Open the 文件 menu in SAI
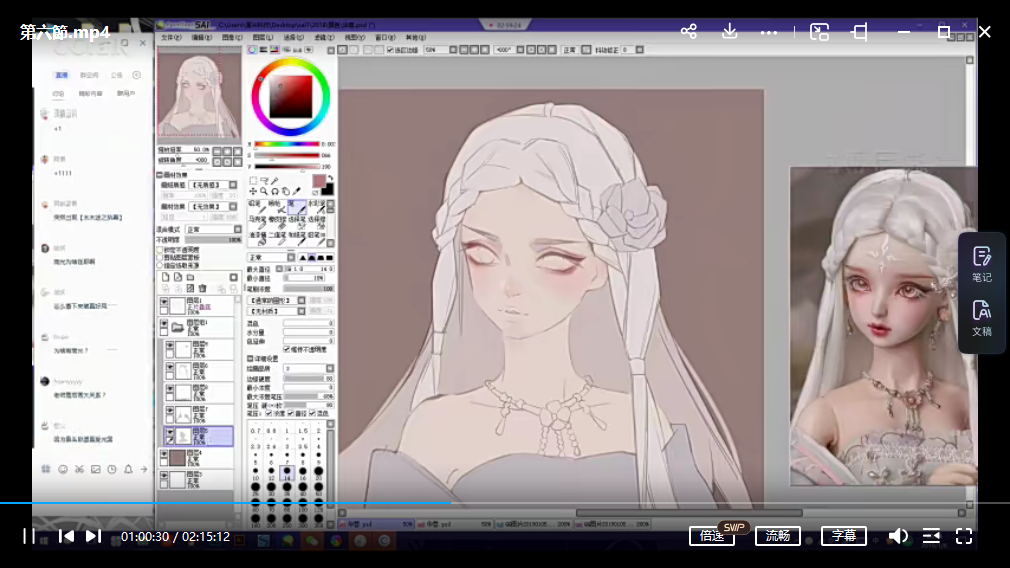The height and width of the screenshot is (568, 1010). (x=171, y=38)
